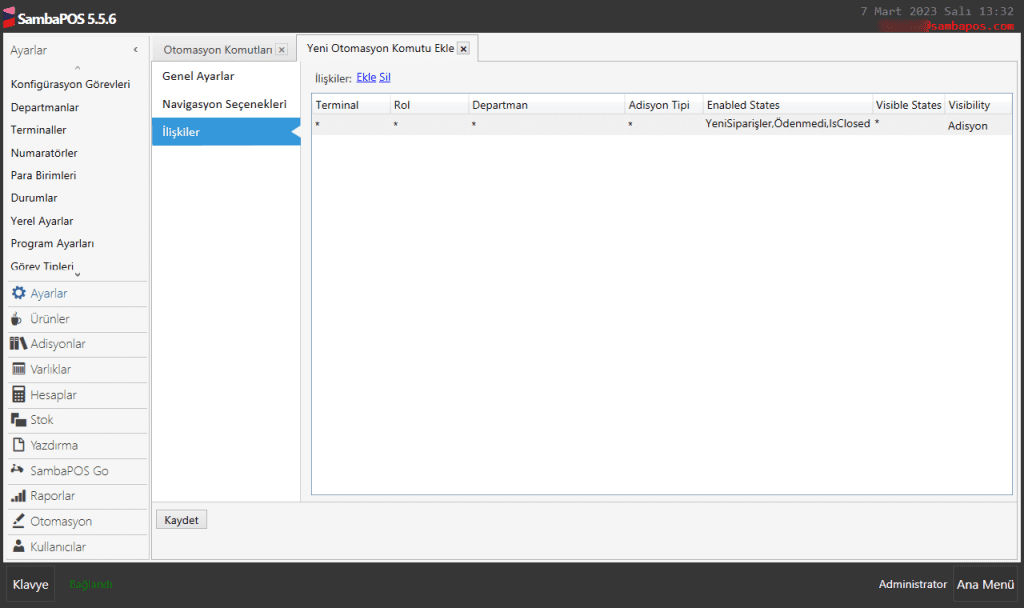
Task: Open Raporlar bar chart icon
Action: click(x=18, y=496)
